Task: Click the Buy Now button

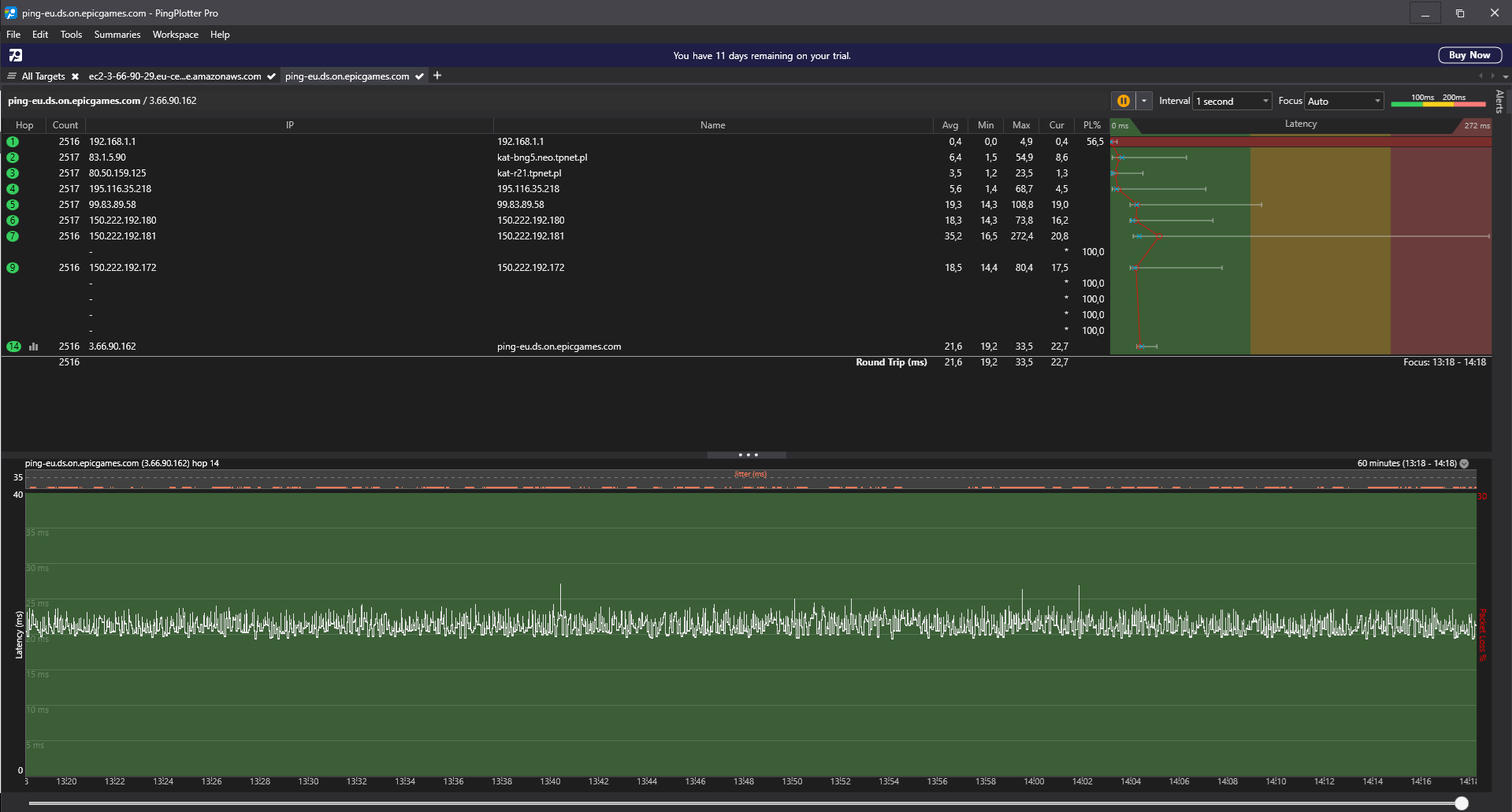Action: [x=1469, y=55]
